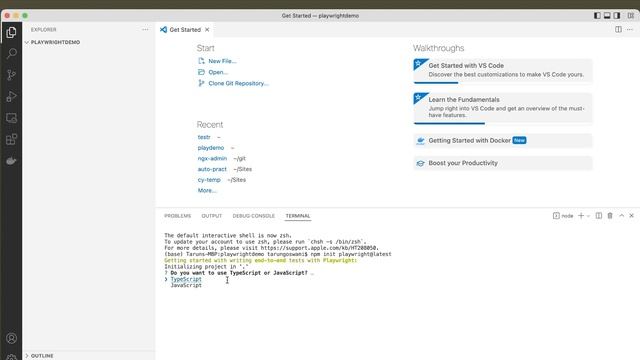
Task: Close the Get Started tab
Action: click(x=207, y=30)
